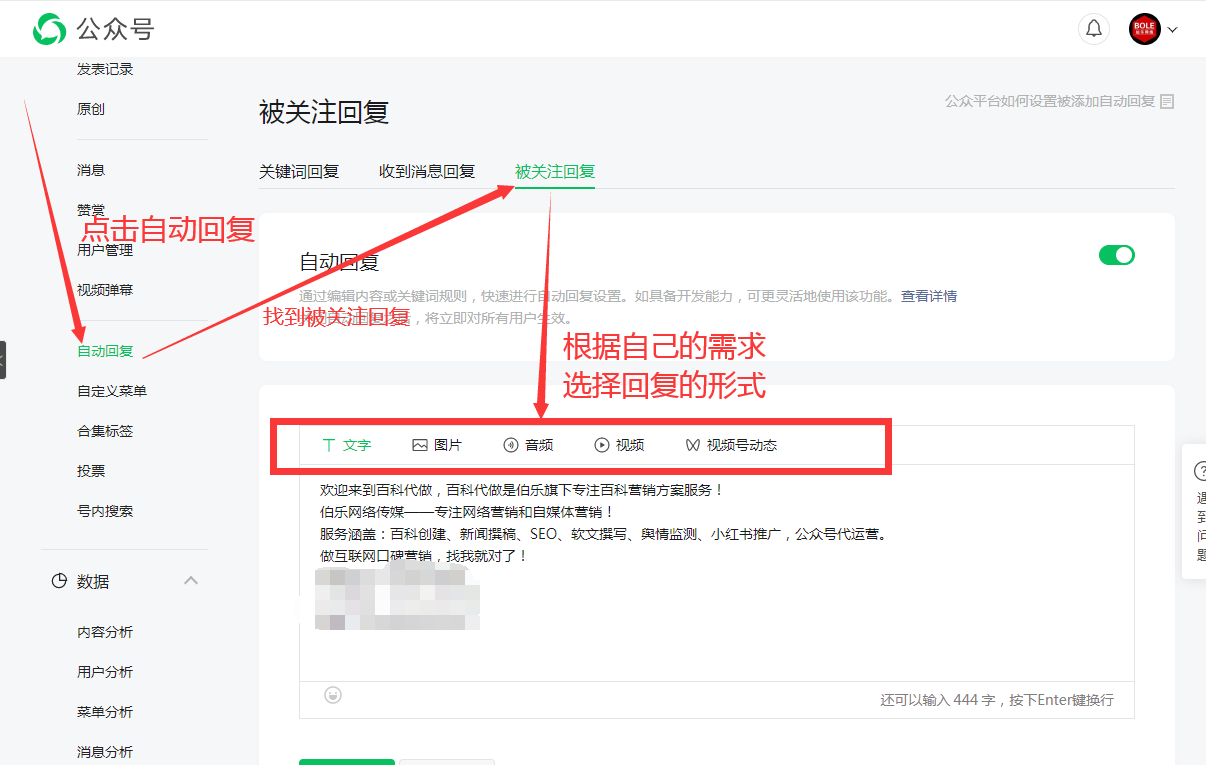Screen dimensions: 1206x765
Task: Click the 数据 pie chart icon
Action: click(x=59, y=581)
